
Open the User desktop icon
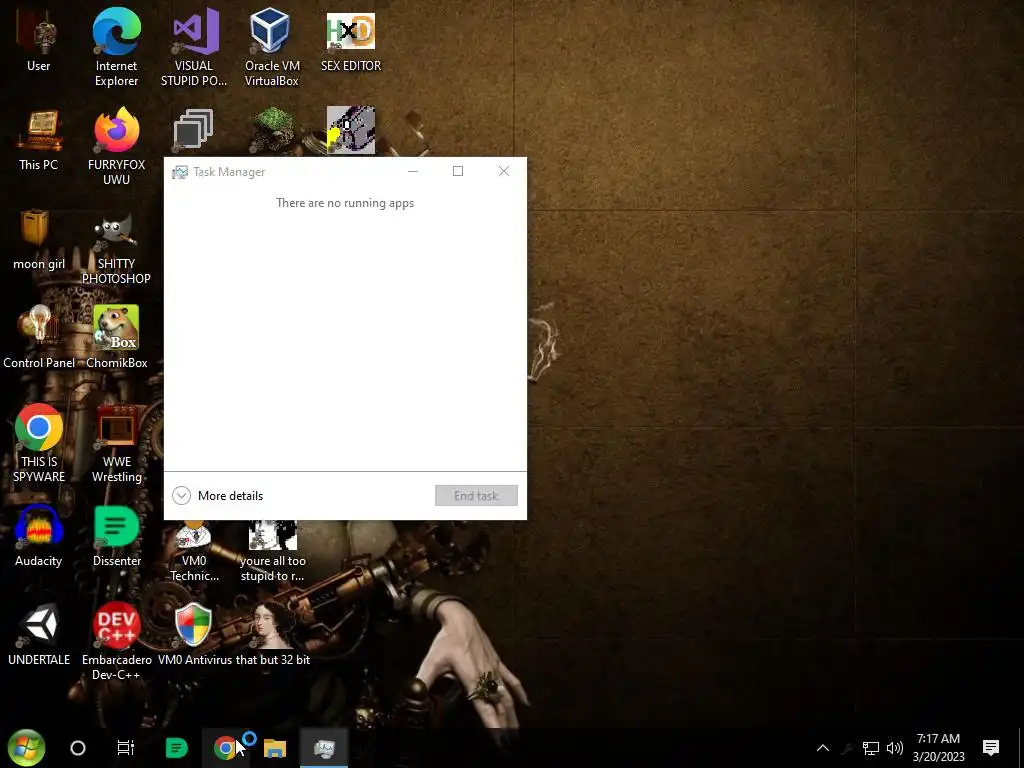click(x=39, y=40)
